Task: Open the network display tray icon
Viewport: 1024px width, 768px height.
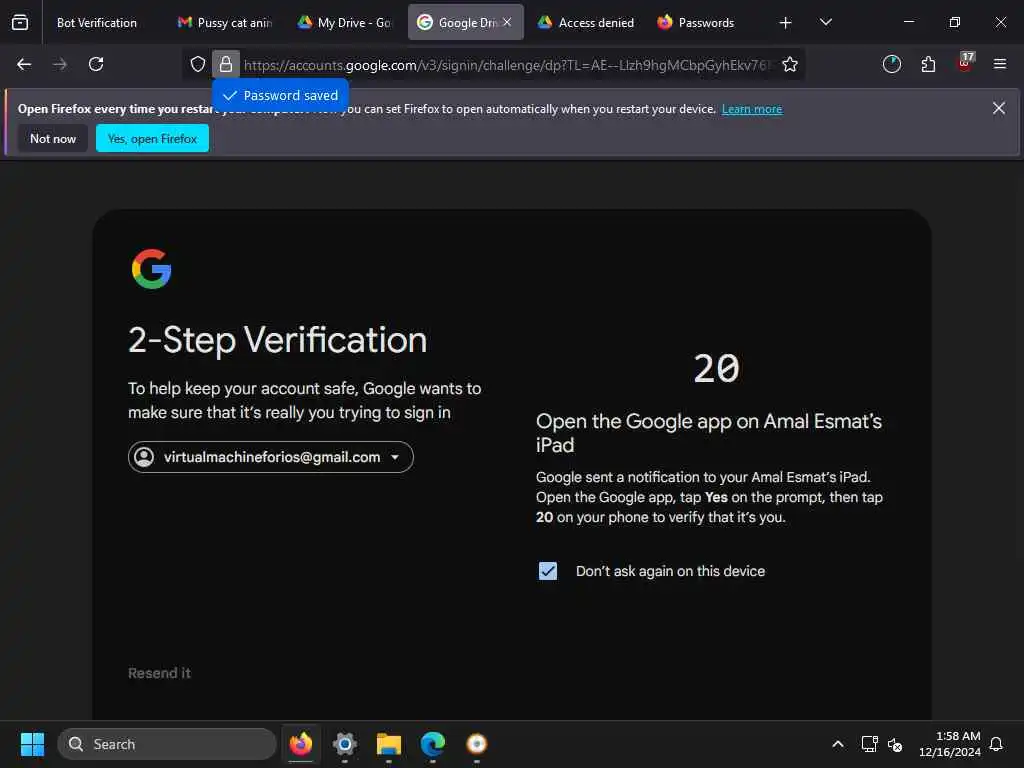Action: coord(869,744)
